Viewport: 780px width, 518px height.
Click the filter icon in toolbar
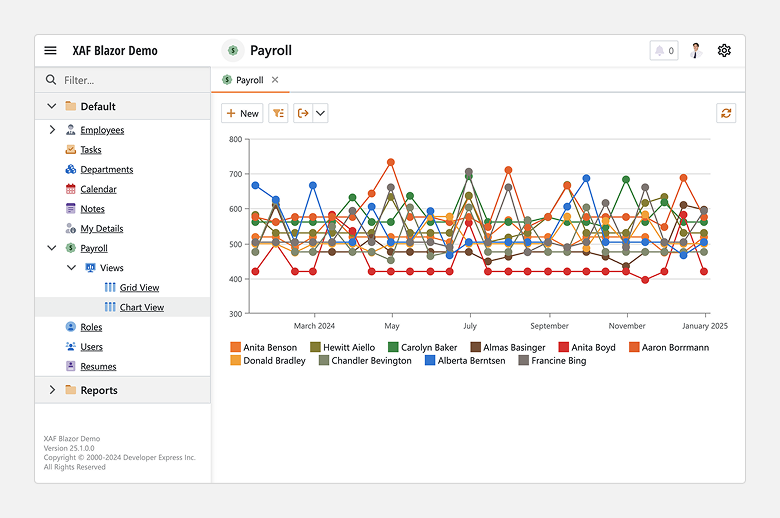pos(278,113)
